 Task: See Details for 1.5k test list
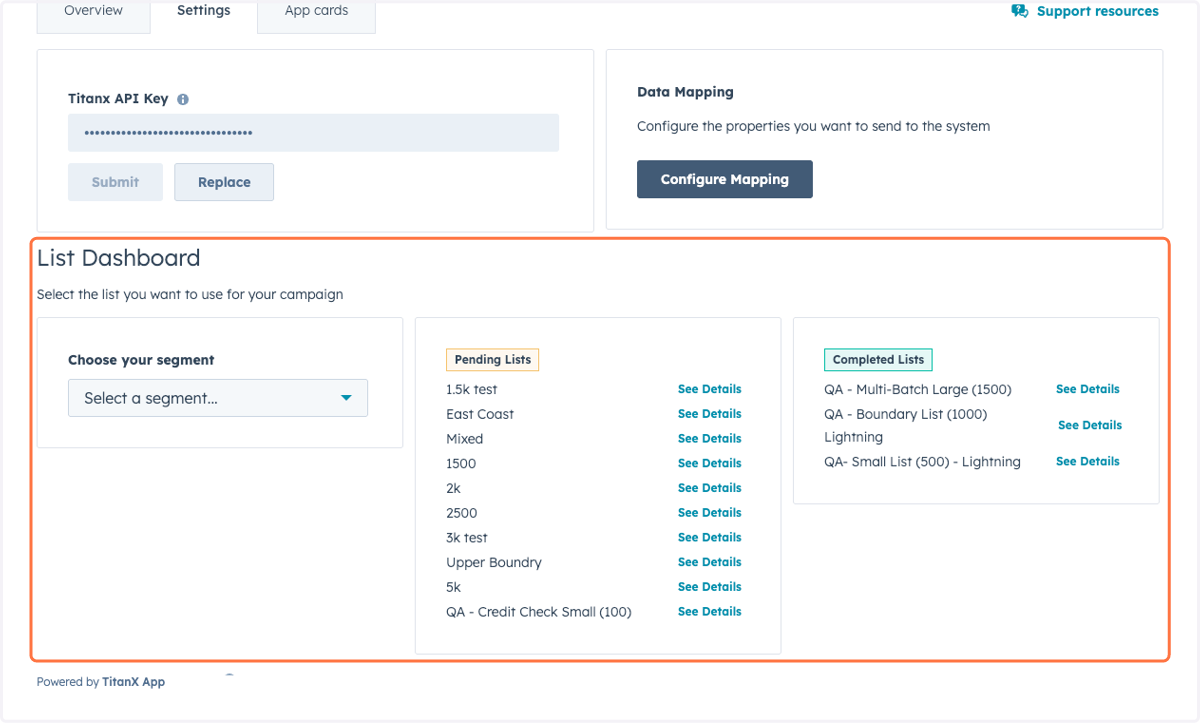coord(710,389)
